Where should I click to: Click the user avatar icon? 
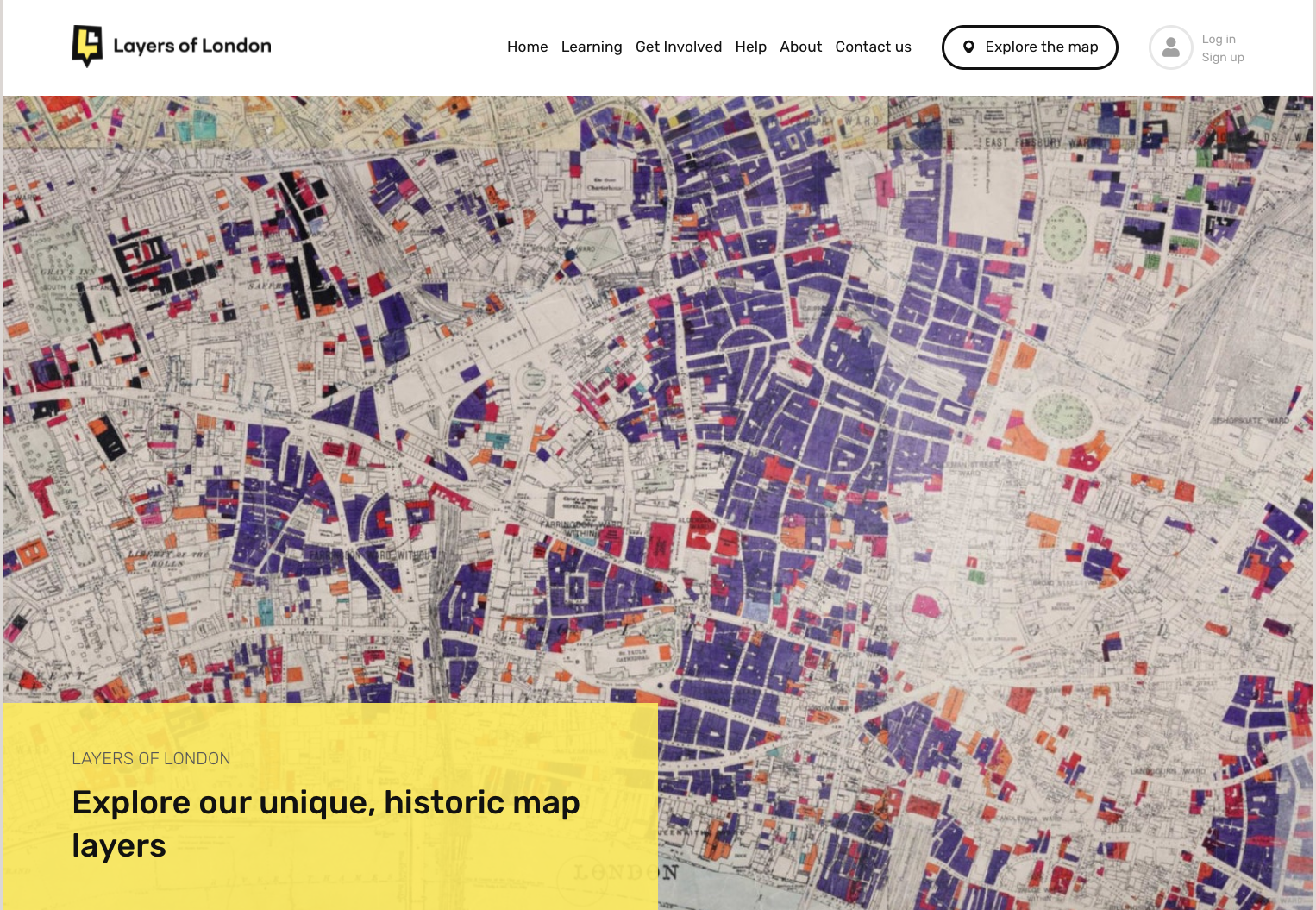click(1170, 47)
